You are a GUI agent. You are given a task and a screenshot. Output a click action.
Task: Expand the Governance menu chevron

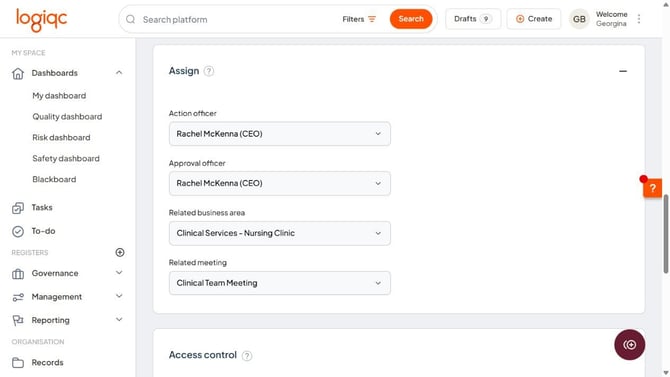click(119, 273)
